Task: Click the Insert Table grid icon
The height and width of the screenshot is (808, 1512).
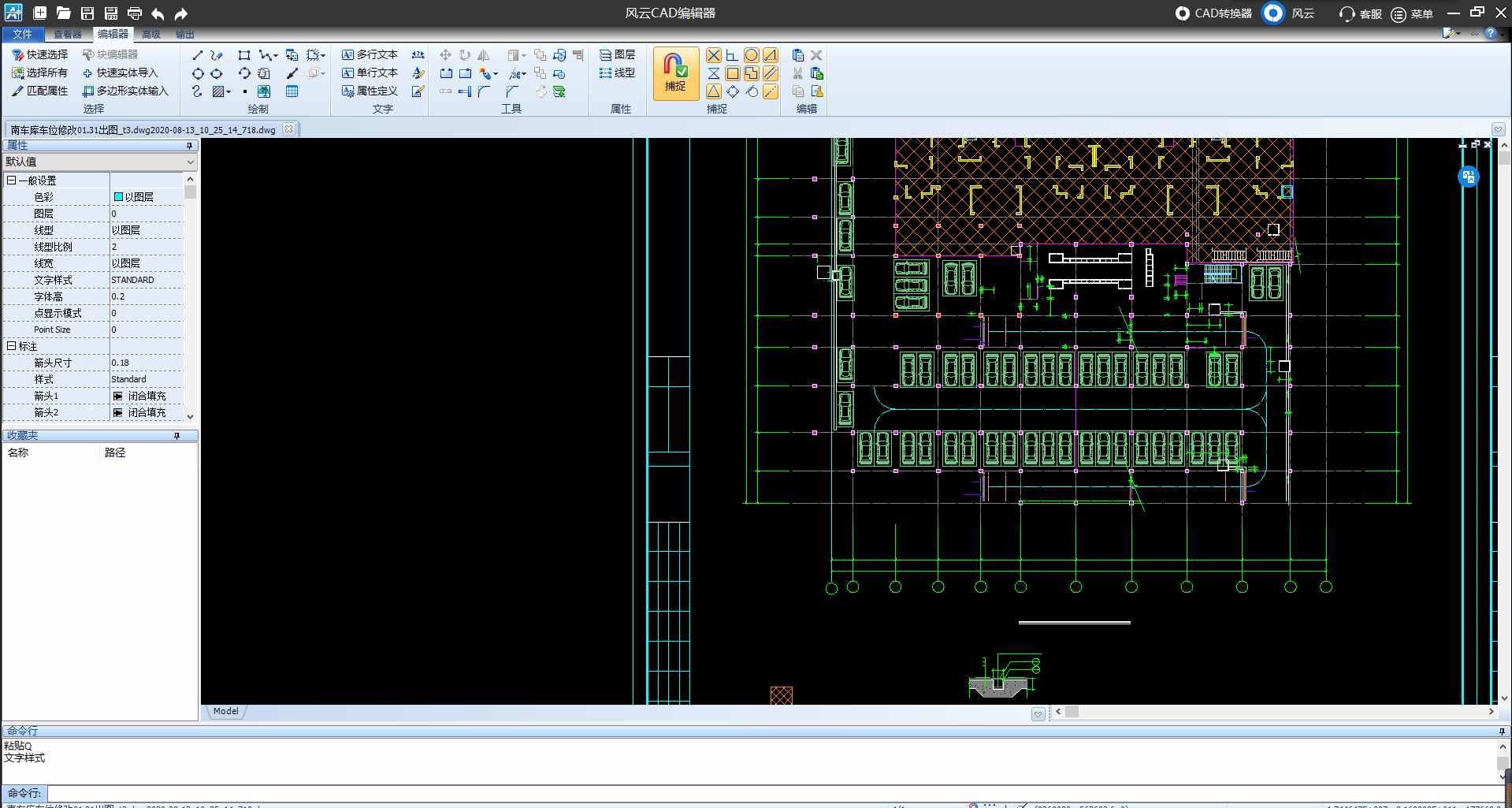Action: pyautogui.click(x=292, y=91)
